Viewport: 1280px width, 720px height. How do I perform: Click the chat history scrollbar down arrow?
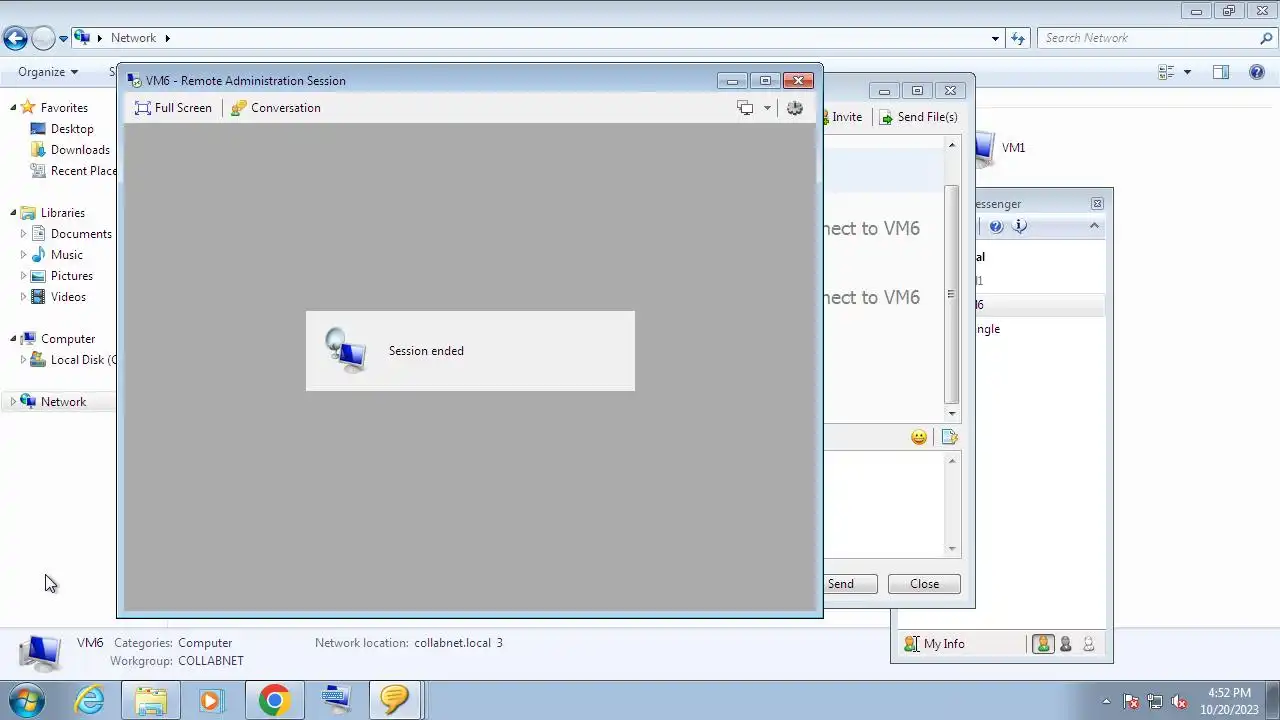952,413
